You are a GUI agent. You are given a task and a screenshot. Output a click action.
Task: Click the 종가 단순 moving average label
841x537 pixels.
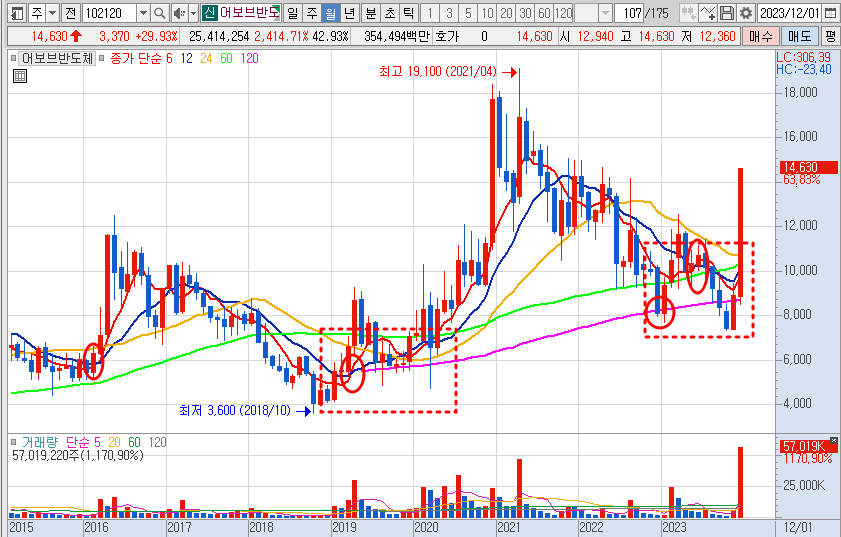tap(135, 58)
